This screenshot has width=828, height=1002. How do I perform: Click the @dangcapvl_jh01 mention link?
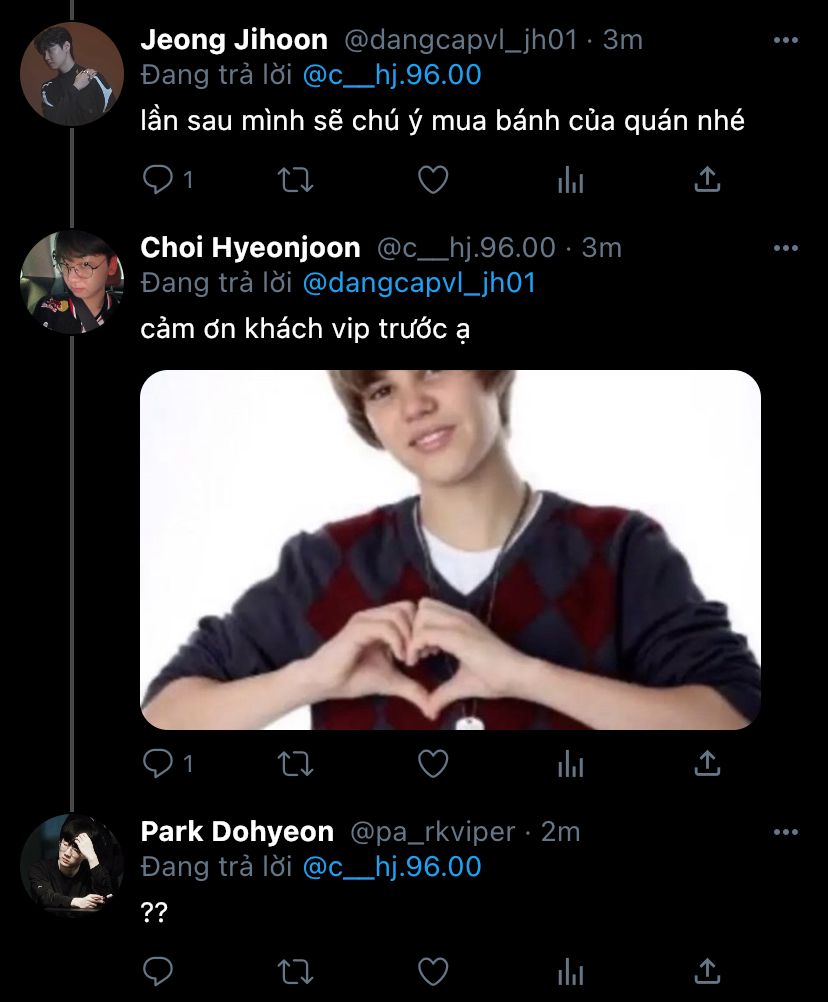[x=419, y=283]
